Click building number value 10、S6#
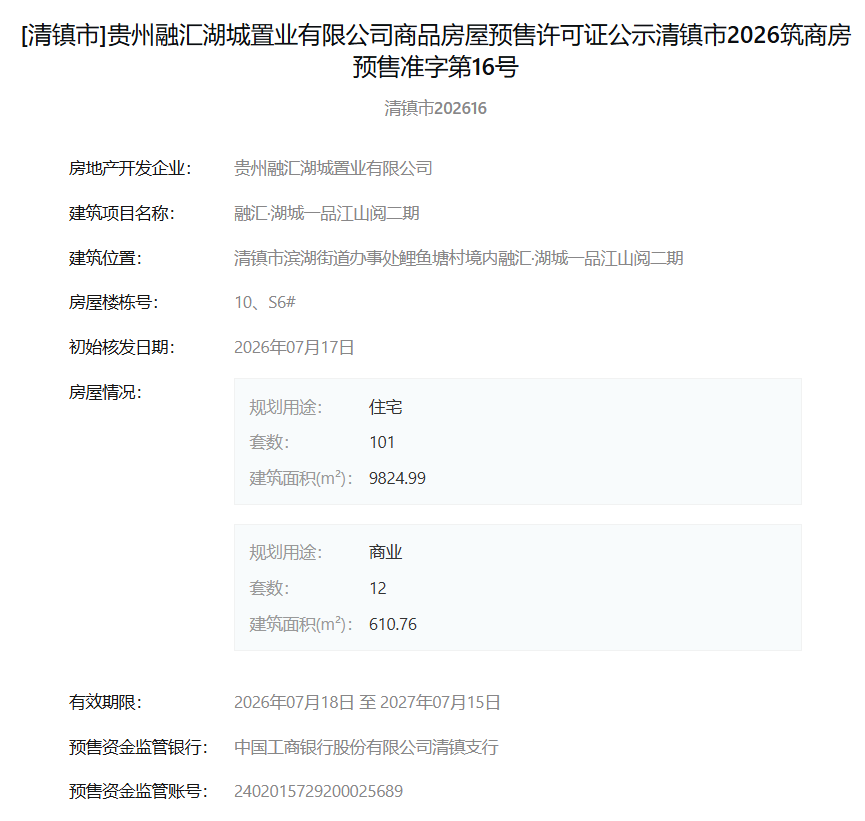 point(265,302)
